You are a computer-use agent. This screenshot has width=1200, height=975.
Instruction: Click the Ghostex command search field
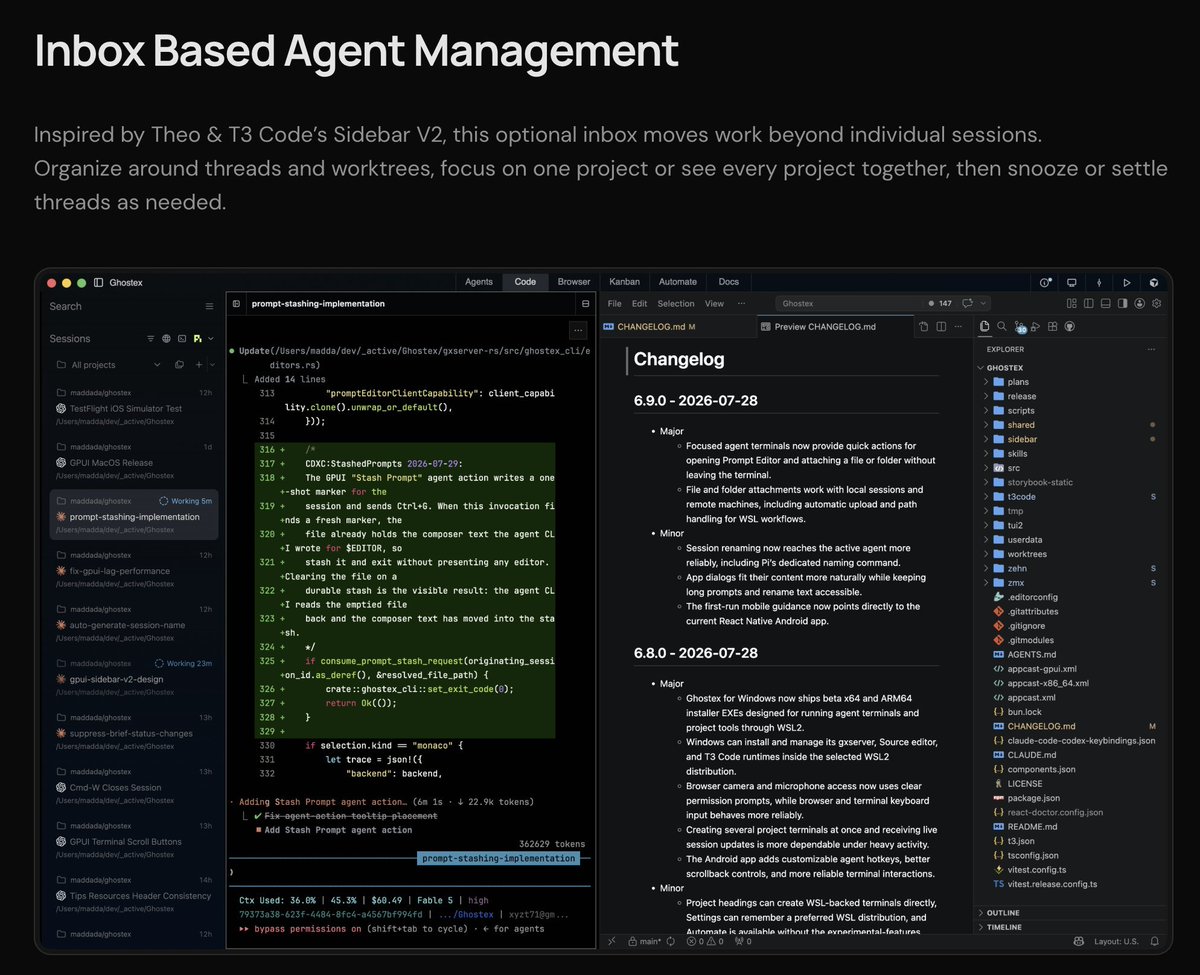pyautogui.click(x=849, y=303)
